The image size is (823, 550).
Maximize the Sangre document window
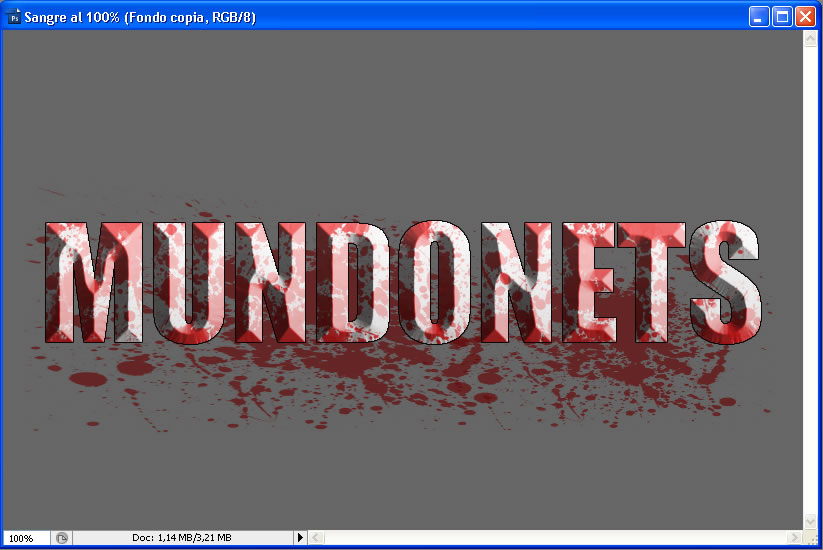[782, 17]
